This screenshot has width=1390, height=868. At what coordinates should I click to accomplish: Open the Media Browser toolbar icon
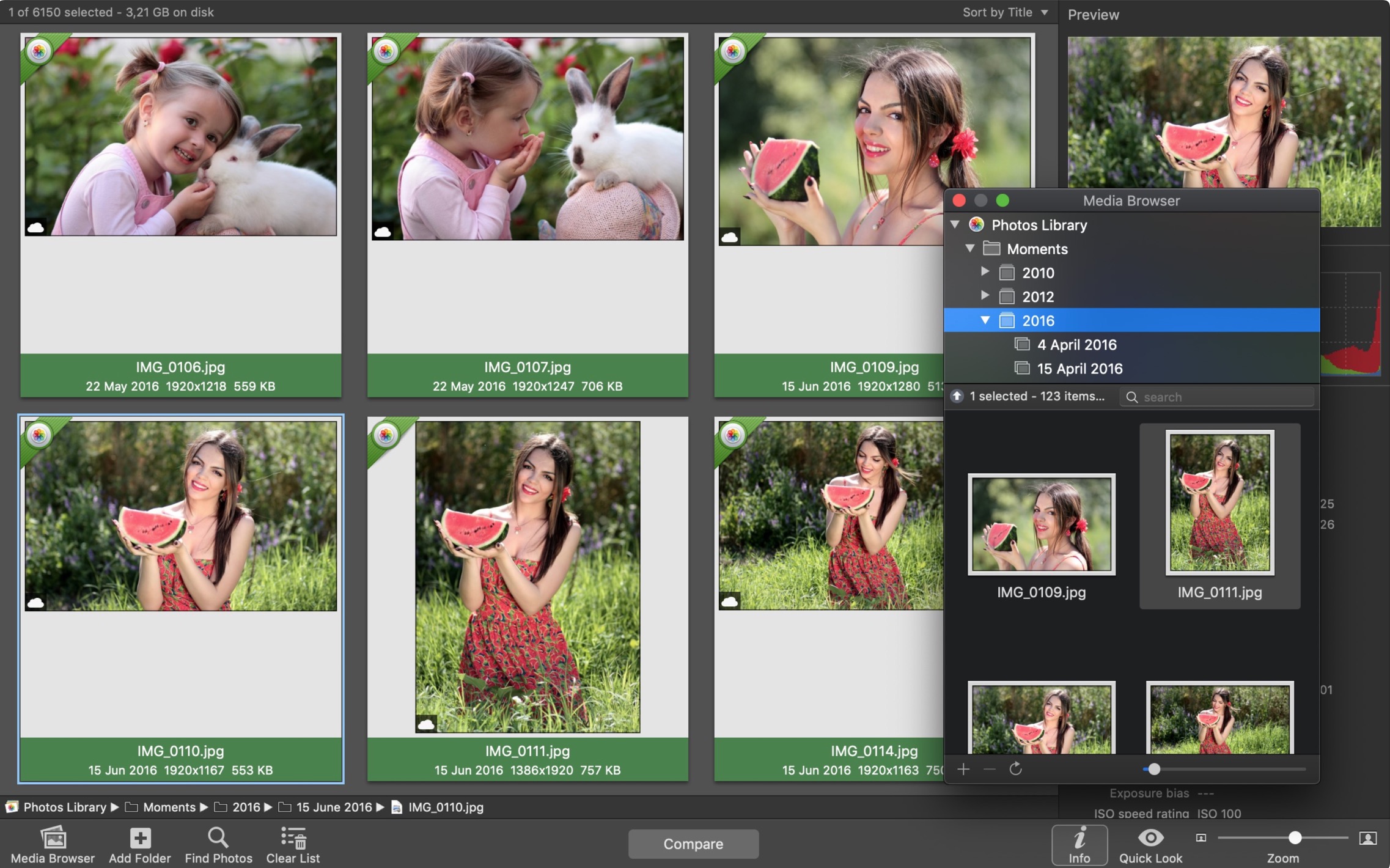[53, 838]
